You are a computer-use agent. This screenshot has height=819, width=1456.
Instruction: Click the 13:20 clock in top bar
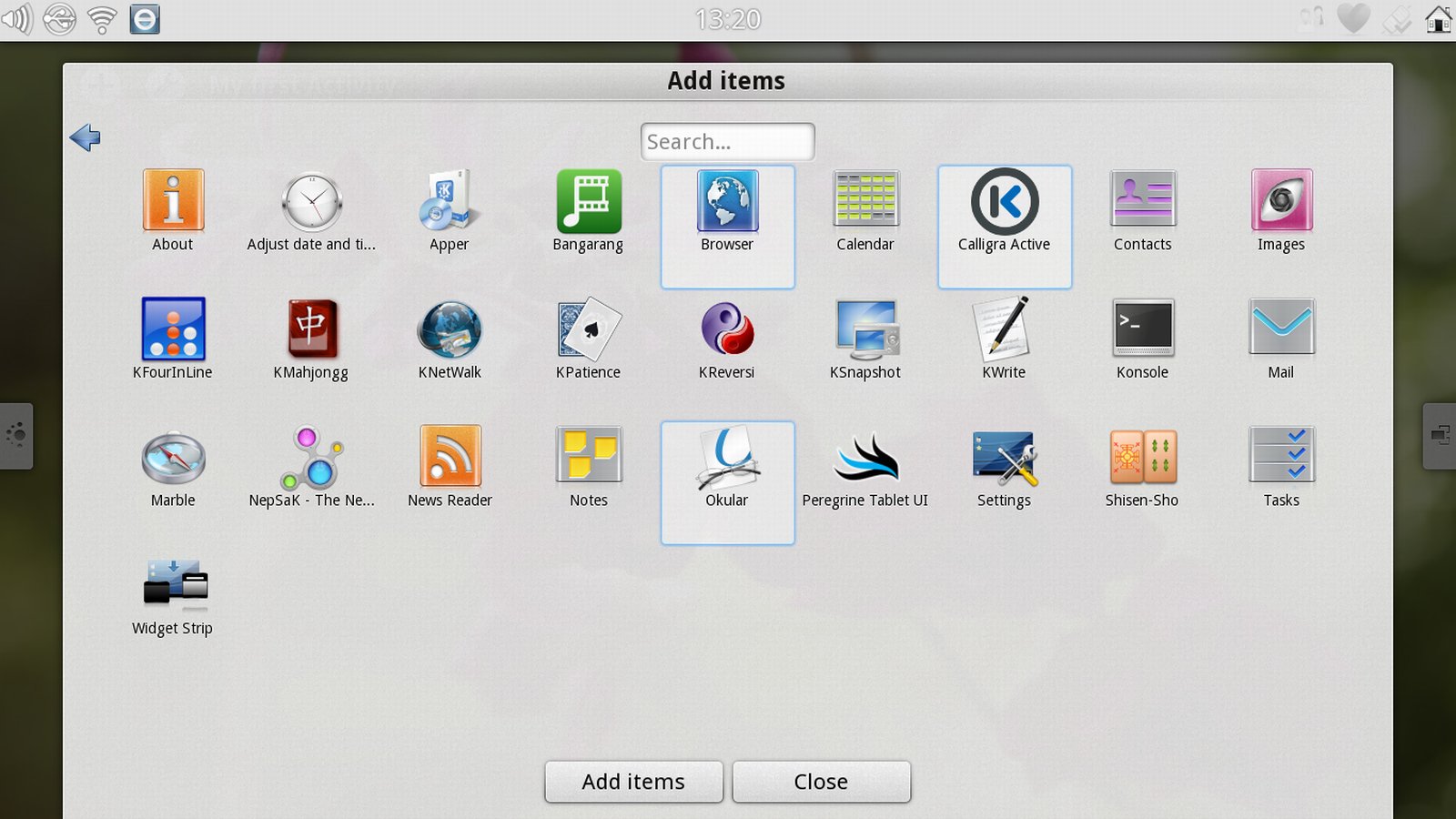click(x=728, y=19)
